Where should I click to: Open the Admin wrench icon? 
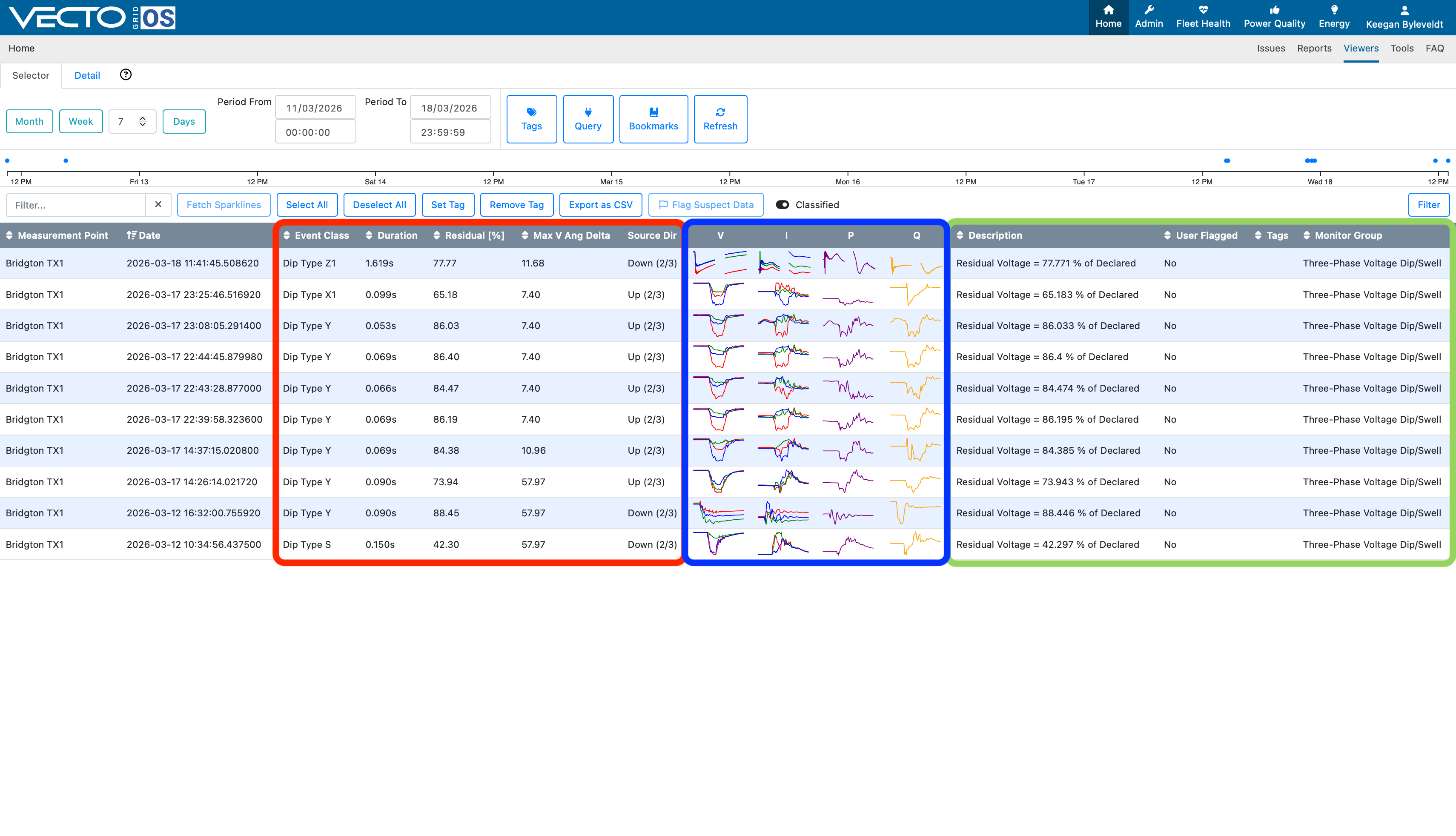[x=1149, y=17]
